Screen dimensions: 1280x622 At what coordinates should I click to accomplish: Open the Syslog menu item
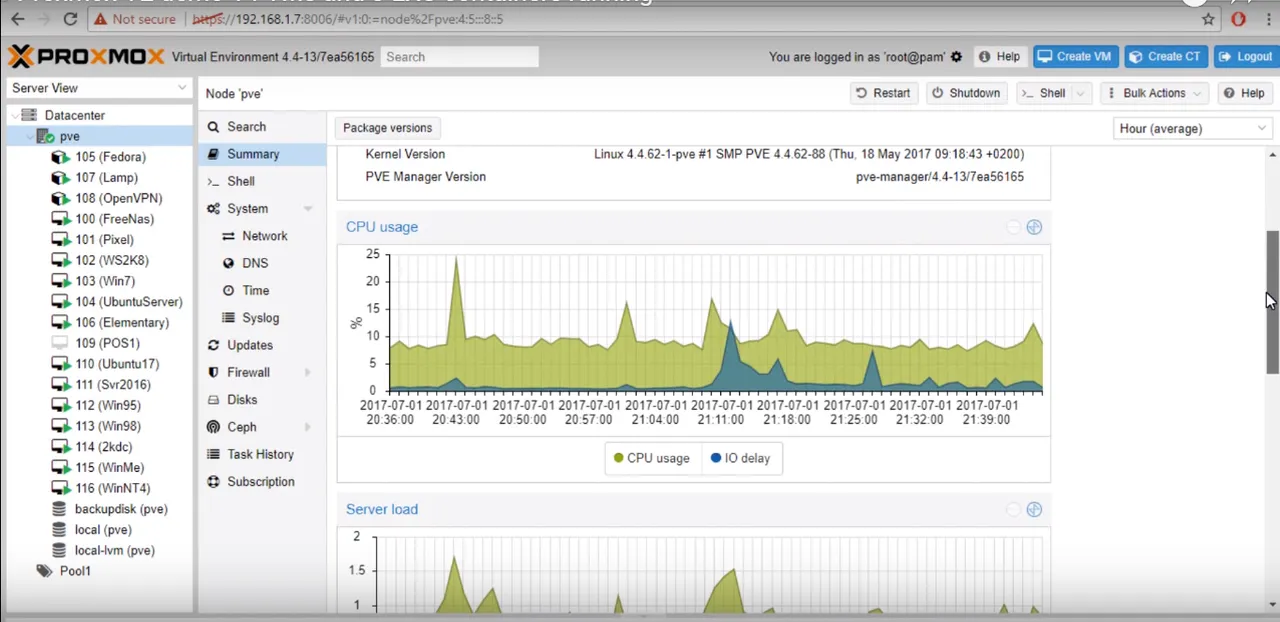(x=262, y=318)
